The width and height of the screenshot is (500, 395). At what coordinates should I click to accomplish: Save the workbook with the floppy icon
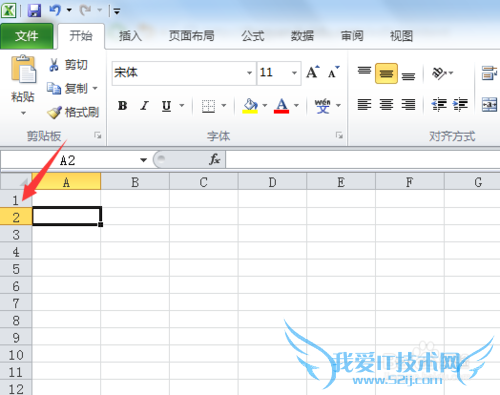pyautogui.click(x=34, y=11)
